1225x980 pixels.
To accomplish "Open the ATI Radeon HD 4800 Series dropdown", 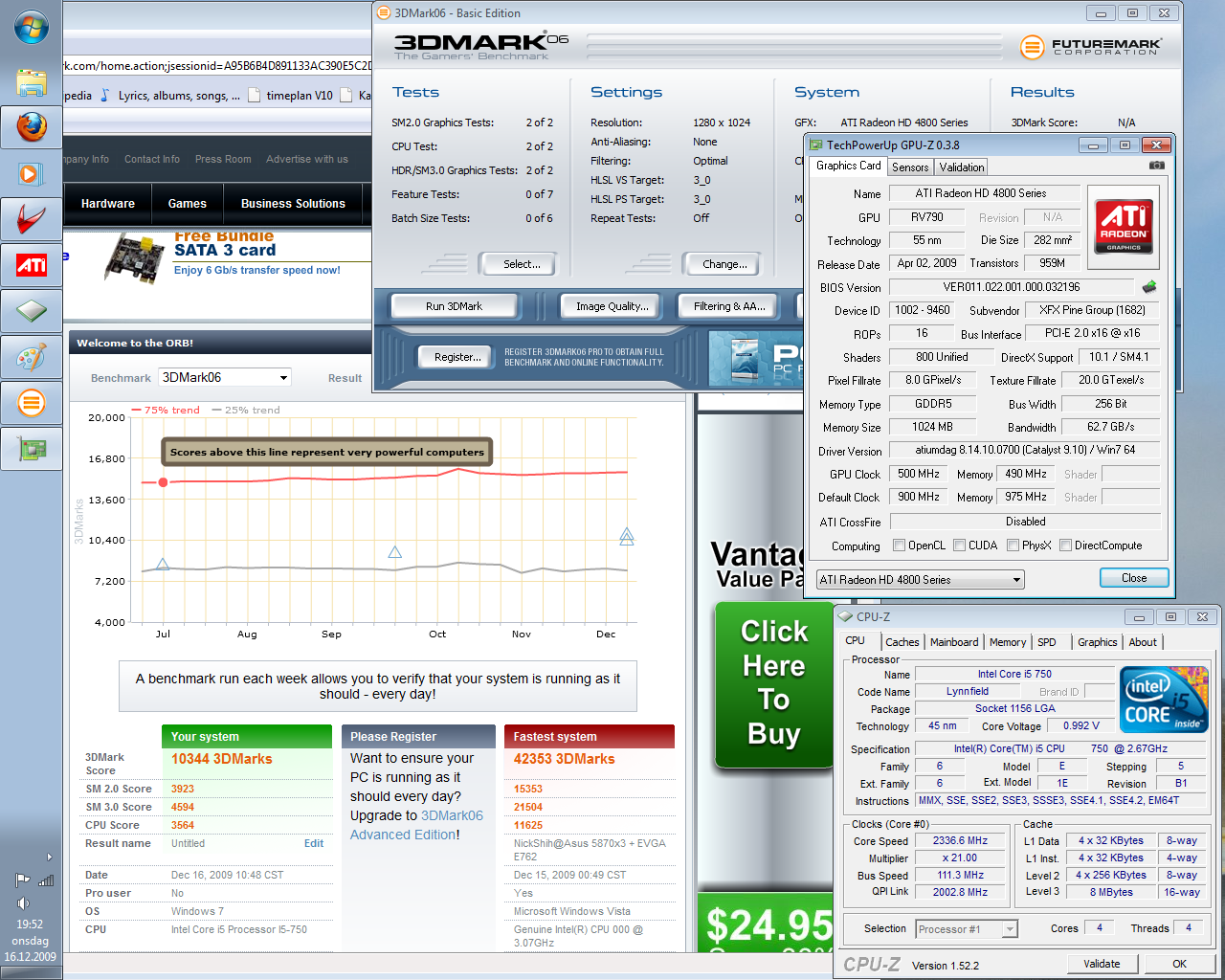I will tap(920, 580).
